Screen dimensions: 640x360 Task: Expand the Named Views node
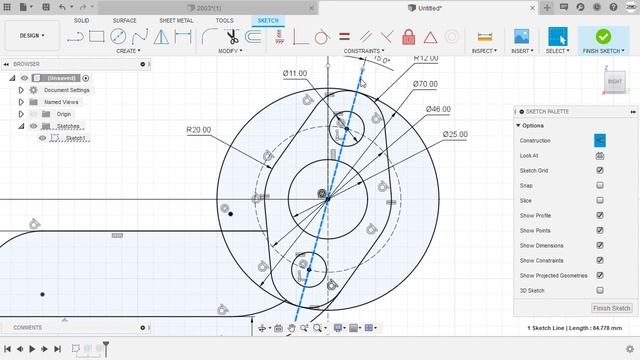pyautogui.click(x=21, y=102)
